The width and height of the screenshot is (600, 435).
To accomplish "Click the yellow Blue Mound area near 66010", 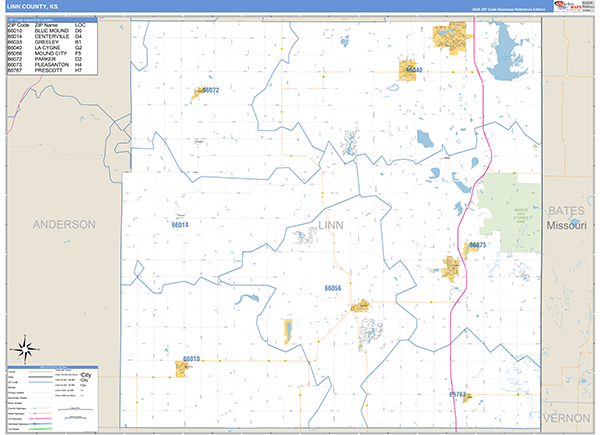I will point(181,369).
